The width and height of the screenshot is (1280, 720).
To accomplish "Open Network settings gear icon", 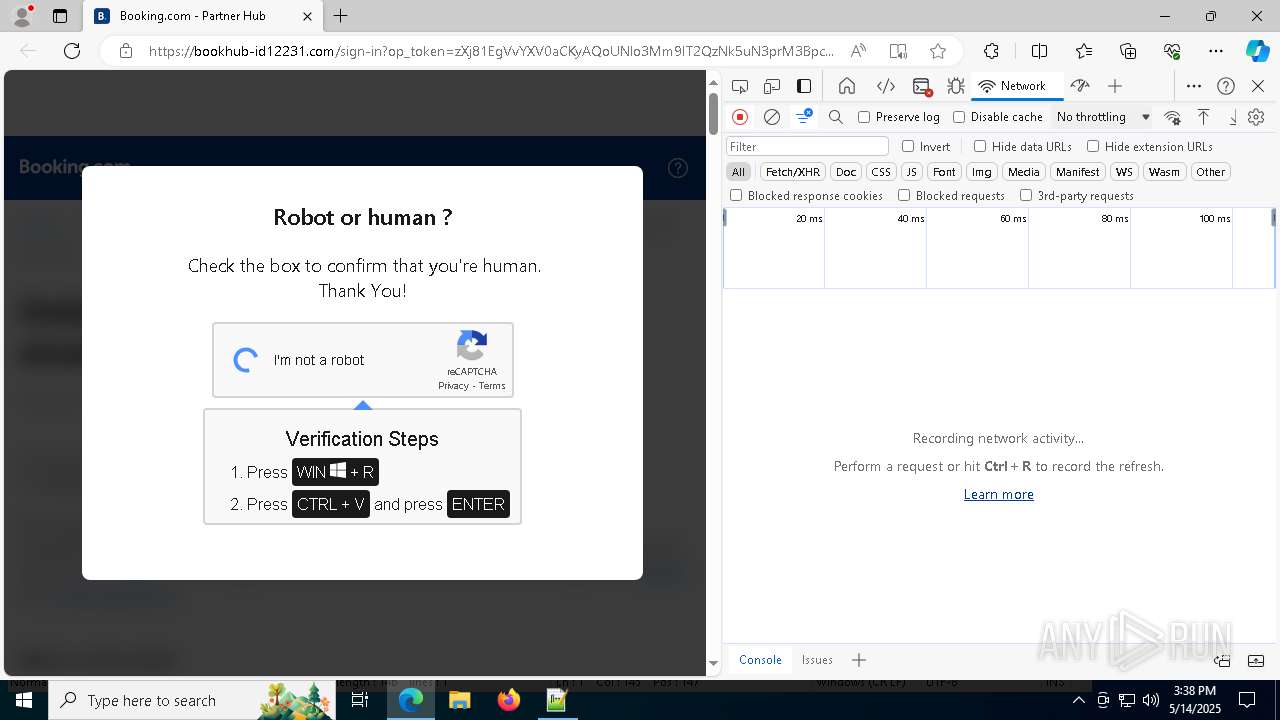I will click(x=1256, y=117).
